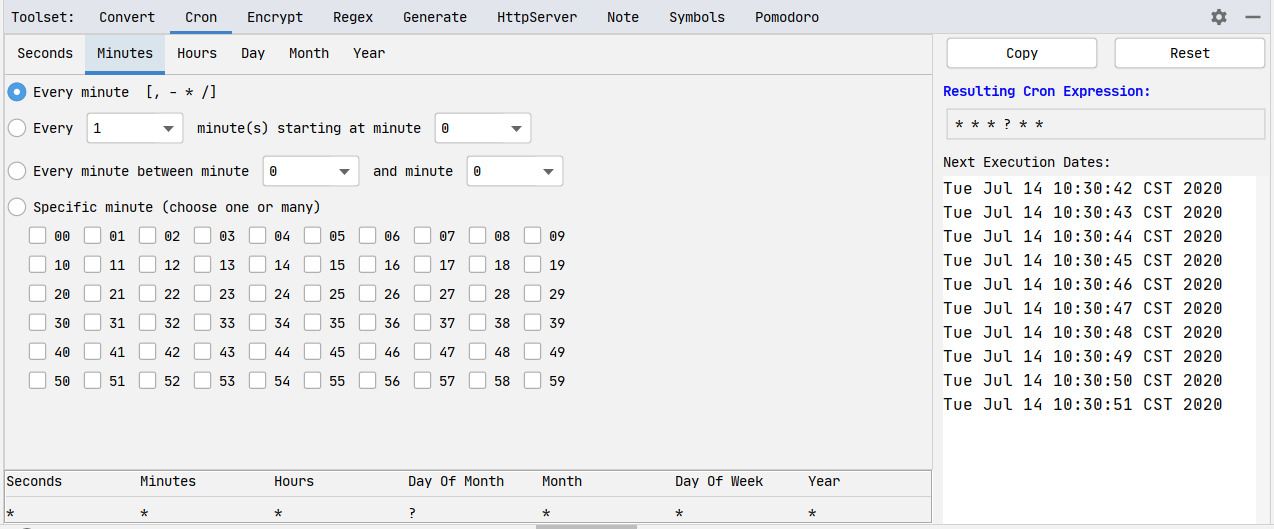Select execution date Tue Jul 14 10:30:46
This screenshot has height=529, width=1274.
[1083, 284]
